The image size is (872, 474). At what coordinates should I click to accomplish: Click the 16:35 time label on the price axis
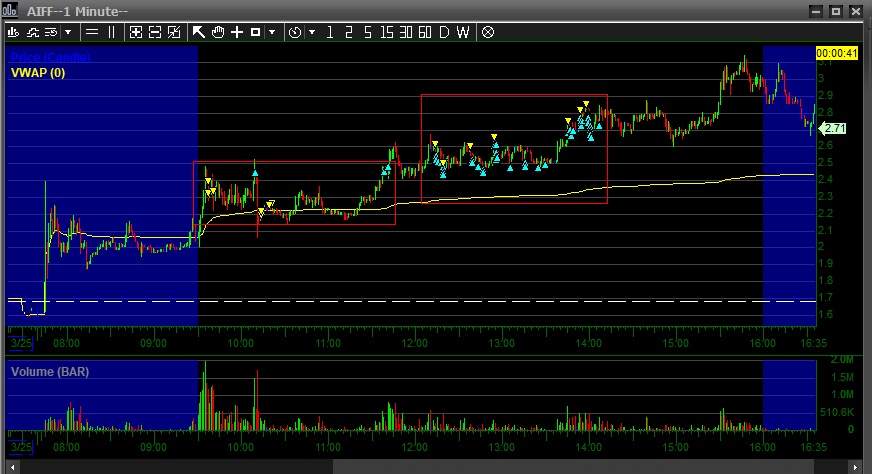pyautogui.click(x=813, y=343)
